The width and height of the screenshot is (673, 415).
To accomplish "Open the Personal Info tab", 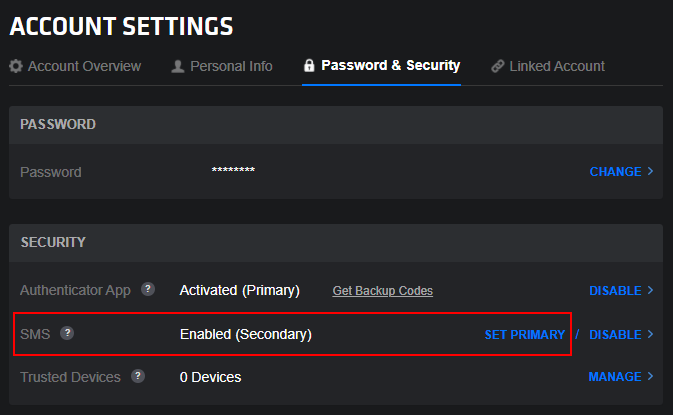I will coord(232,67).
